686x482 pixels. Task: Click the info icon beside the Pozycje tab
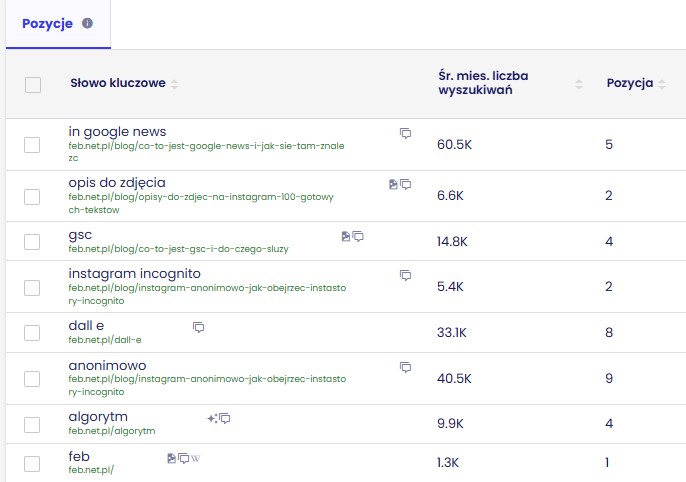point(87,23)
